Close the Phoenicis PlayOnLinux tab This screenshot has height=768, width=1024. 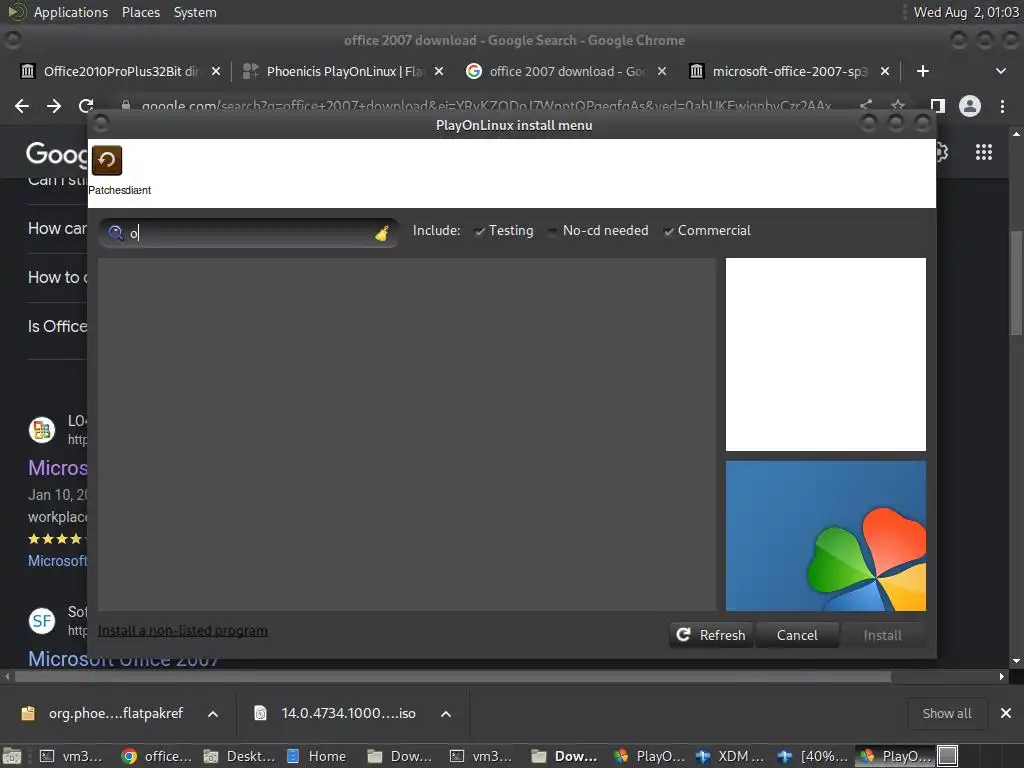tap(439, 71)
